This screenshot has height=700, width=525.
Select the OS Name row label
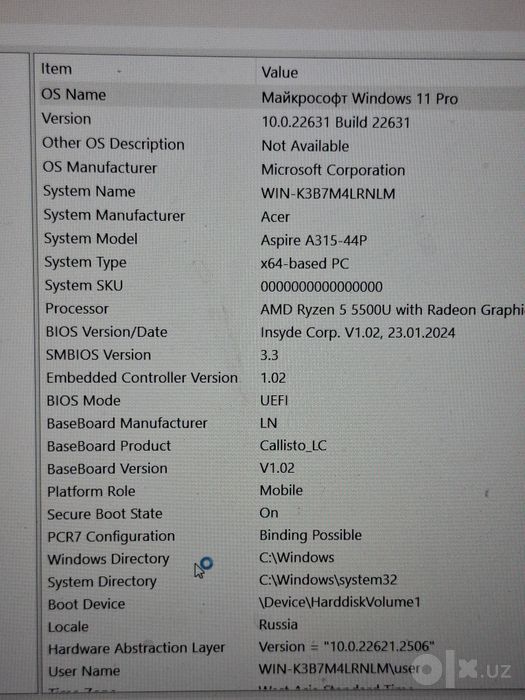pyautogui.click(x=74, y=95)
